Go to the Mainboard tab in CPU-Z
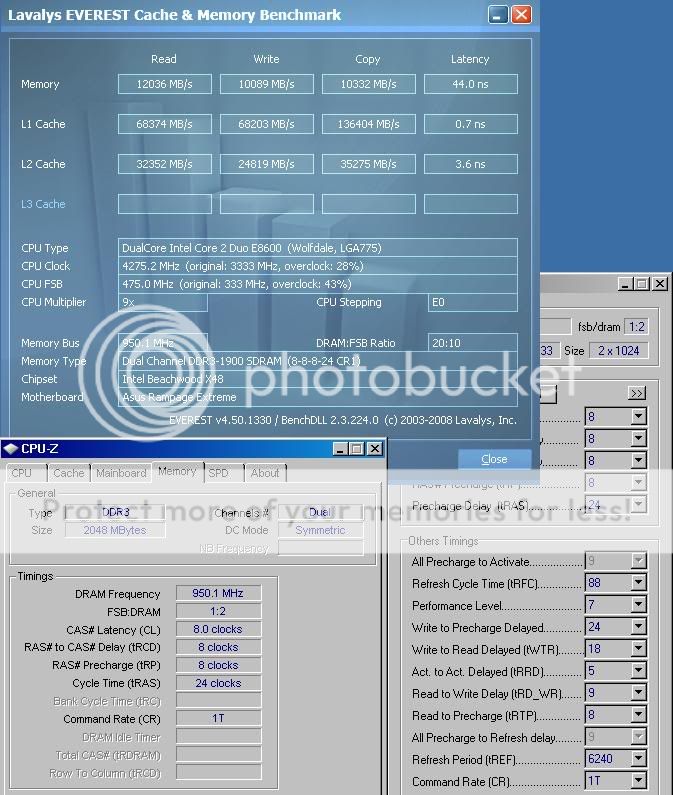This screenshot has width=673, height=795. click(121, 473)
